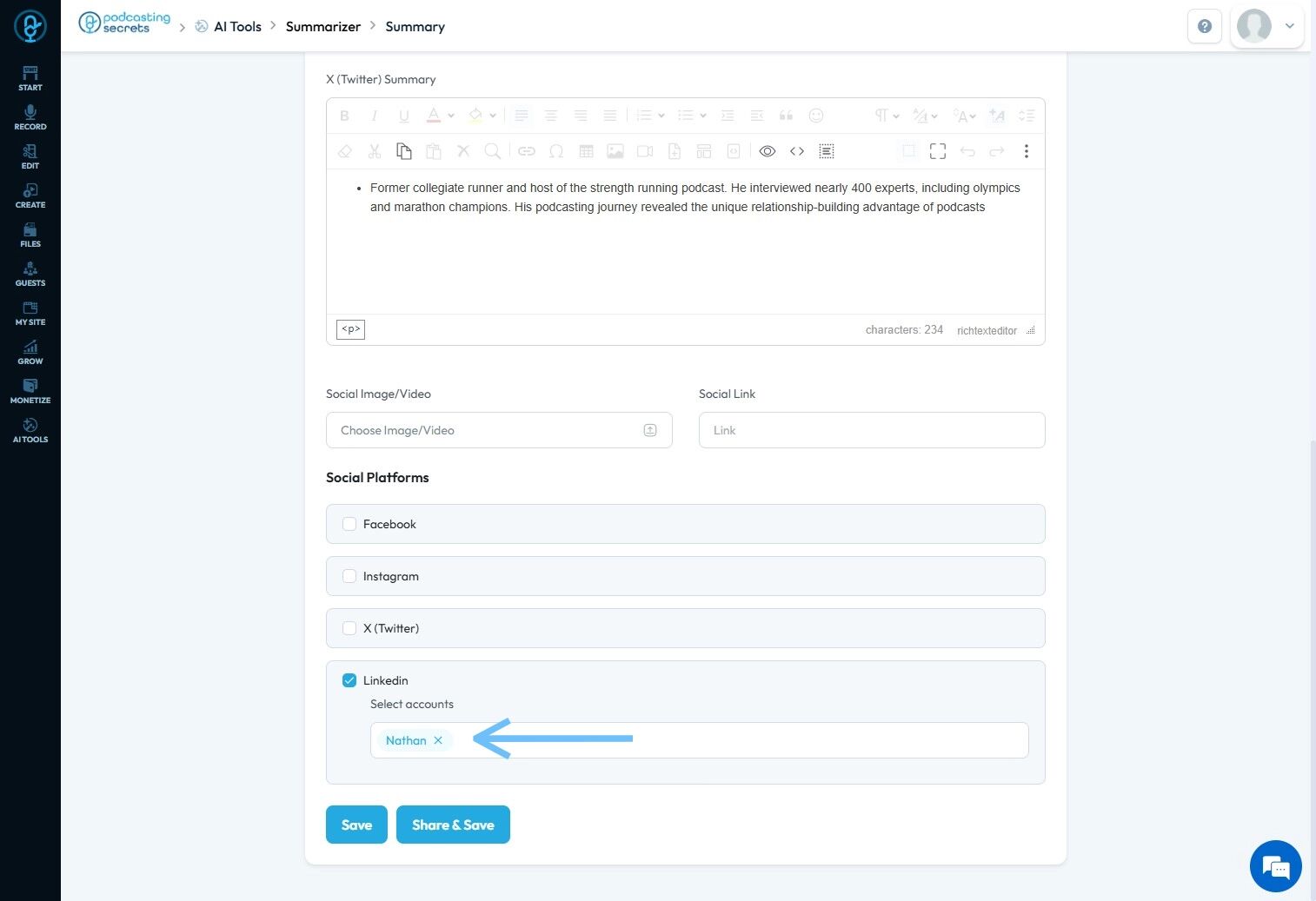The image size is (1316, 901).
Task: Click the select all icon
Action: click(x=826, y=151)
